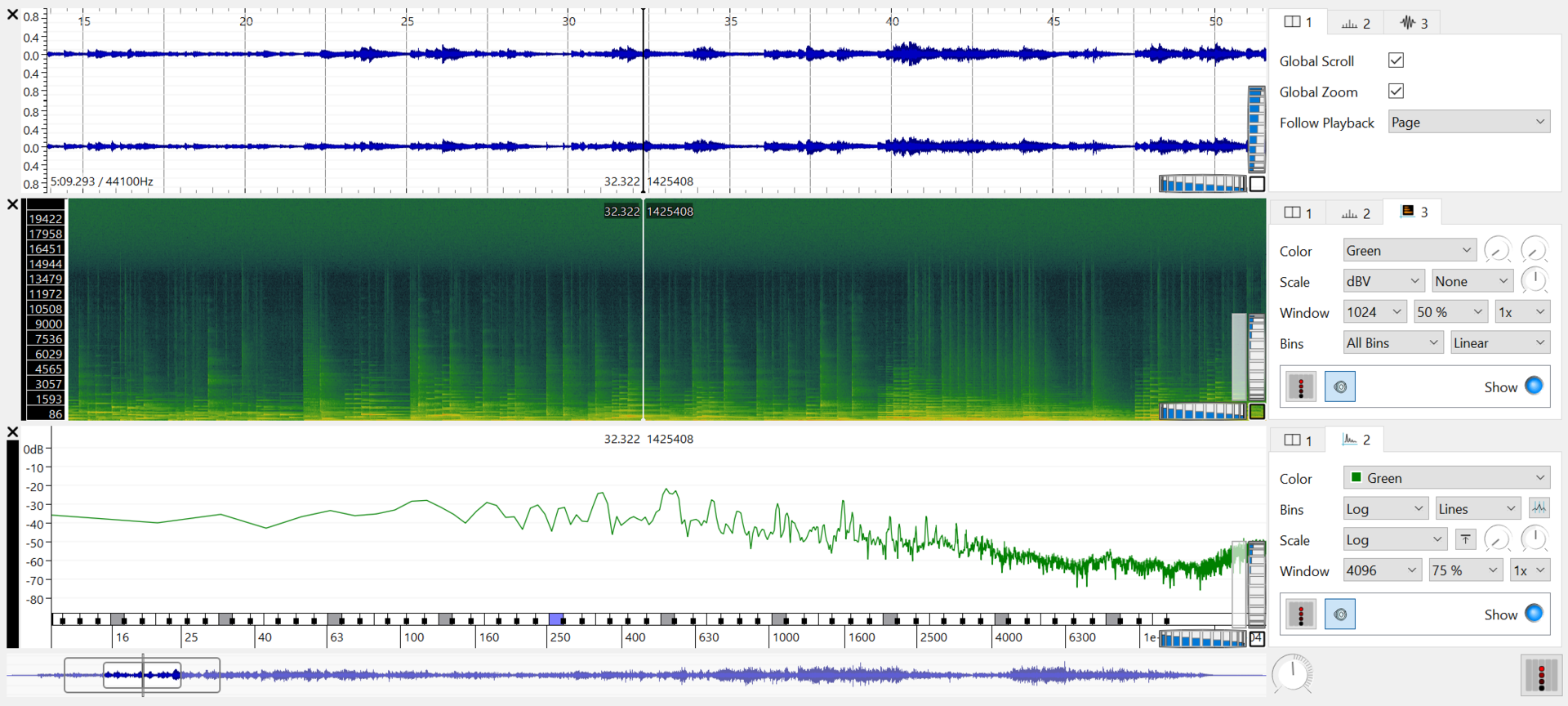
Task: Open the spectrum oversampling dropdown 1x
Action: pos(1530,570)
